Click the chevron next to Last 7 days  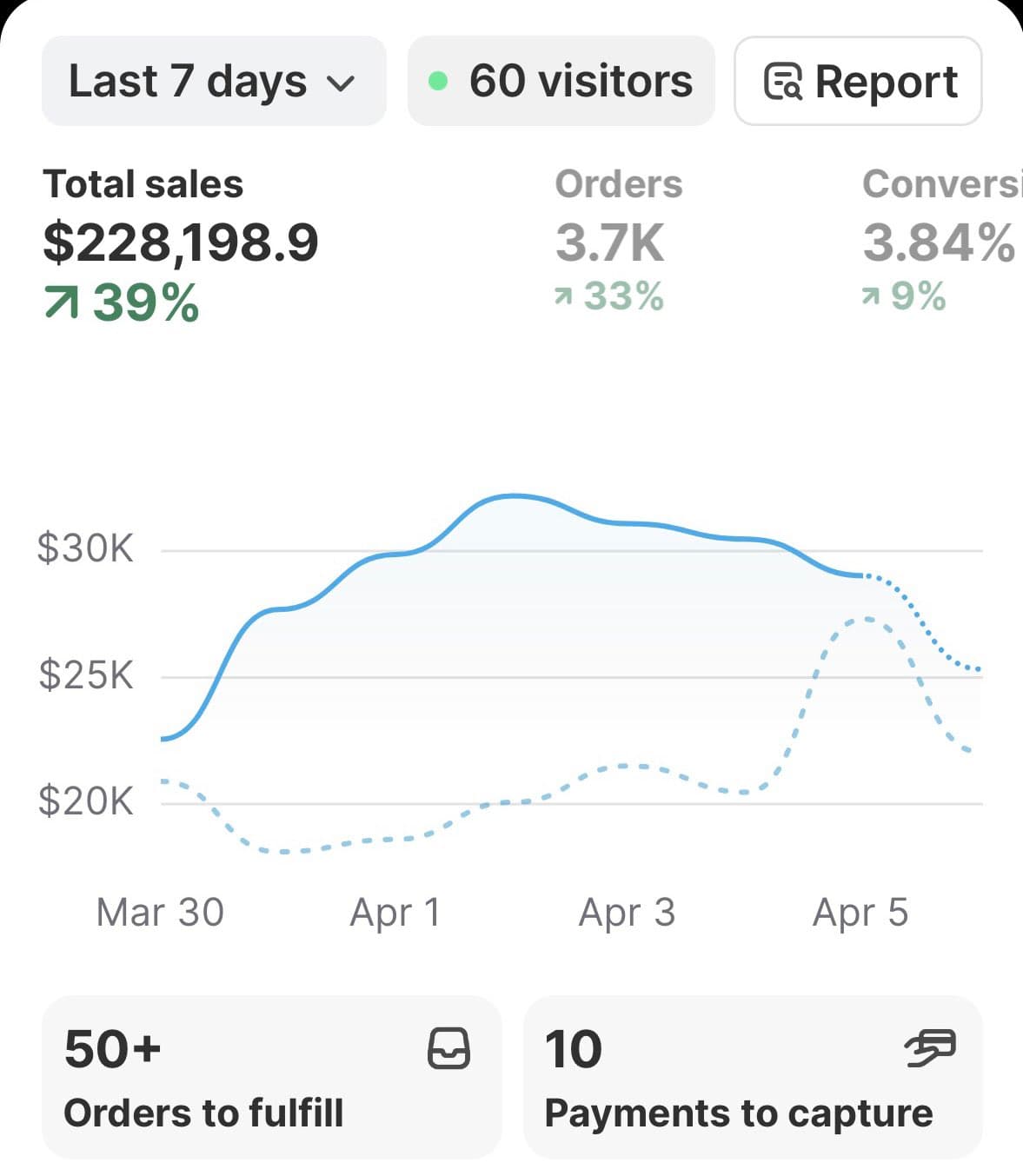pyautogui.click(x=341, y=84)
